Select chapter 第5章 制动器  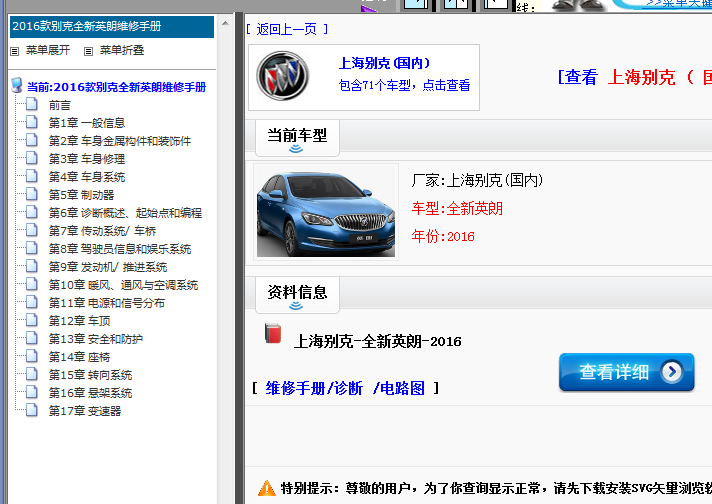(x=81, y=195)
